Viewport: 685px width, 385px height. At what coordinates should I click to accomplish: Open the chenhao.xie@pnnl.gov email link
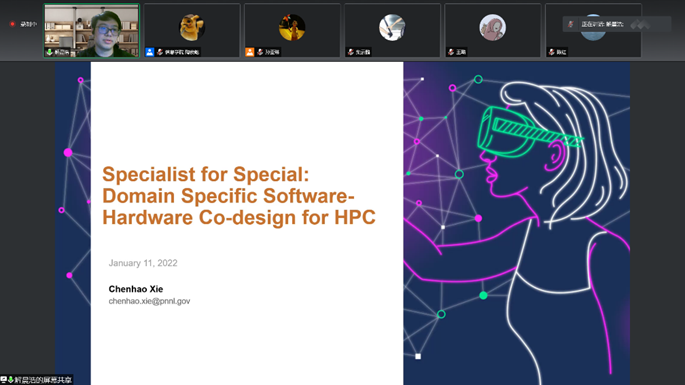coord(149,301)
